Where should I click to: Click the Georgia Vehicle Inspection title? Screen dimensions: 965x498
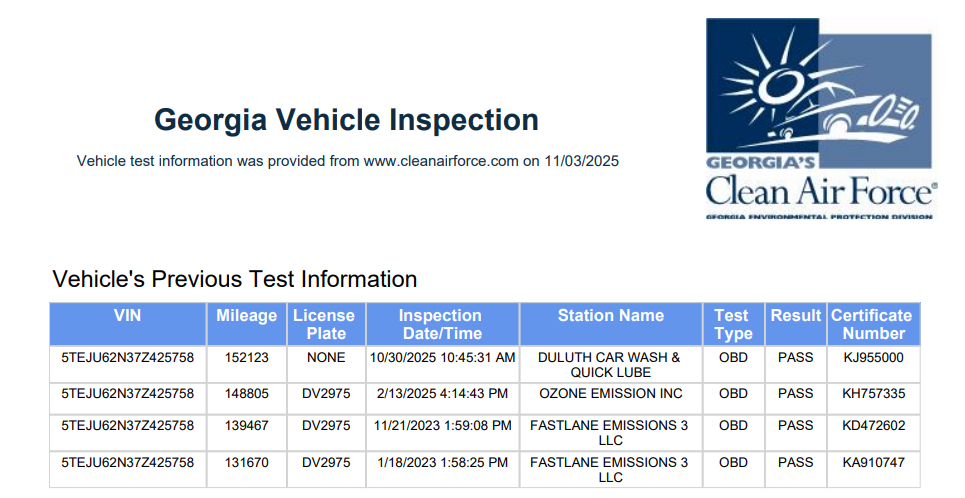[346, 121]
